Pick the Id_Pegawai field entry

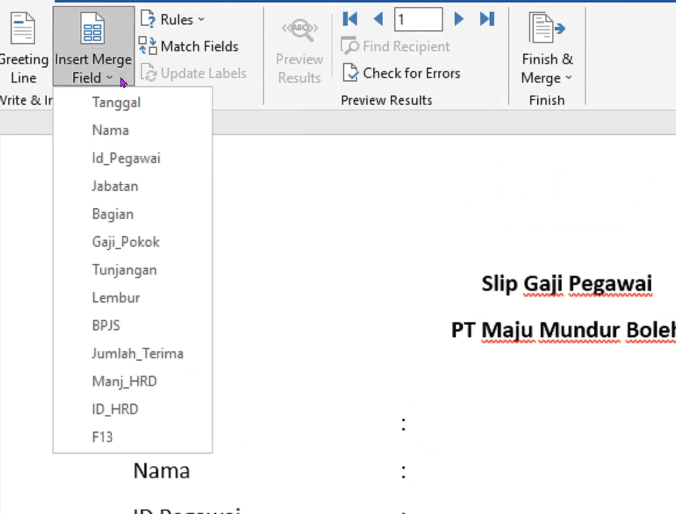(x=126, y=158)
